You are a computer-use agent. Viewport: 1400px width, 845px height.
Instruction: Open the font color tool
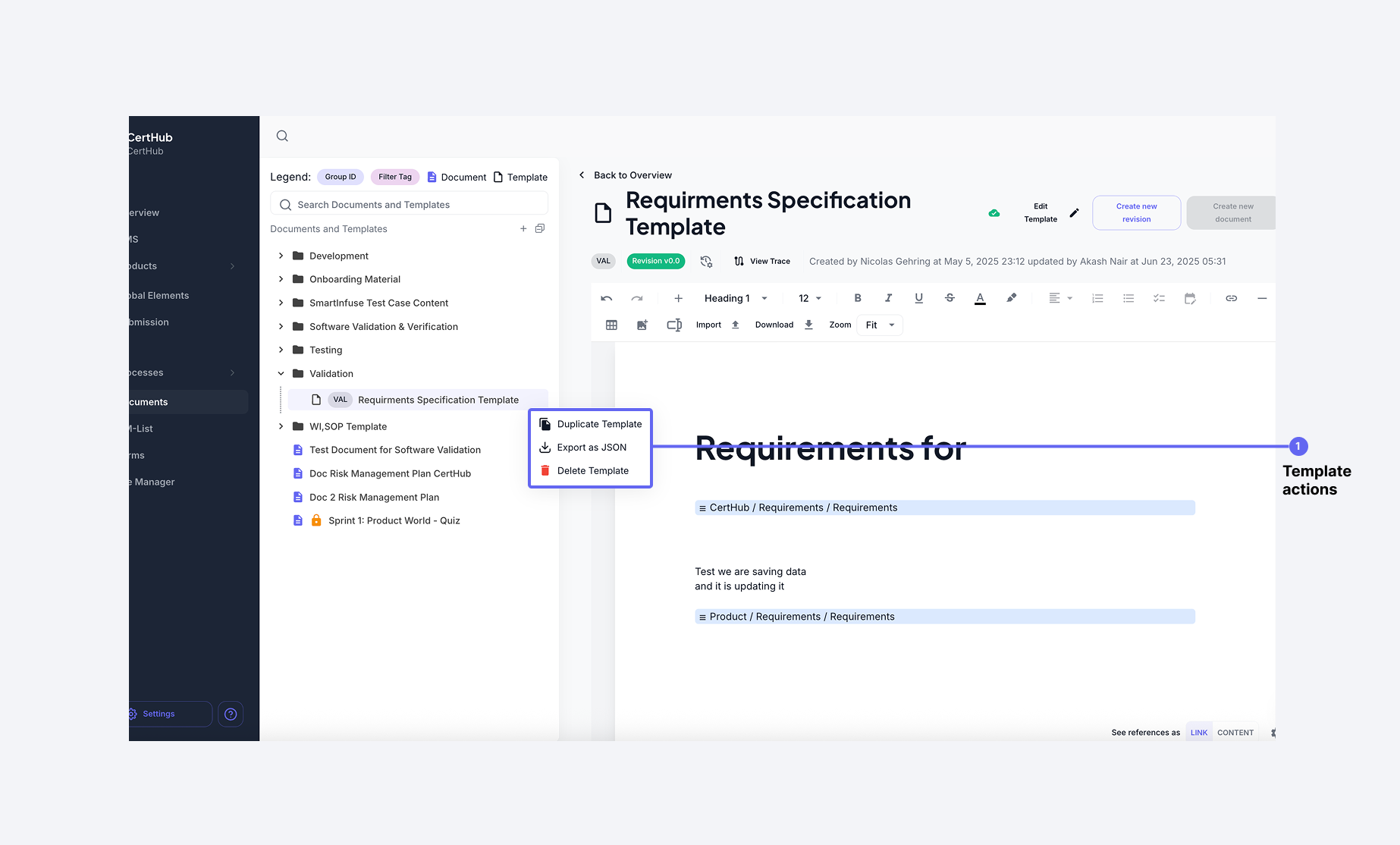tap(980, 297)
